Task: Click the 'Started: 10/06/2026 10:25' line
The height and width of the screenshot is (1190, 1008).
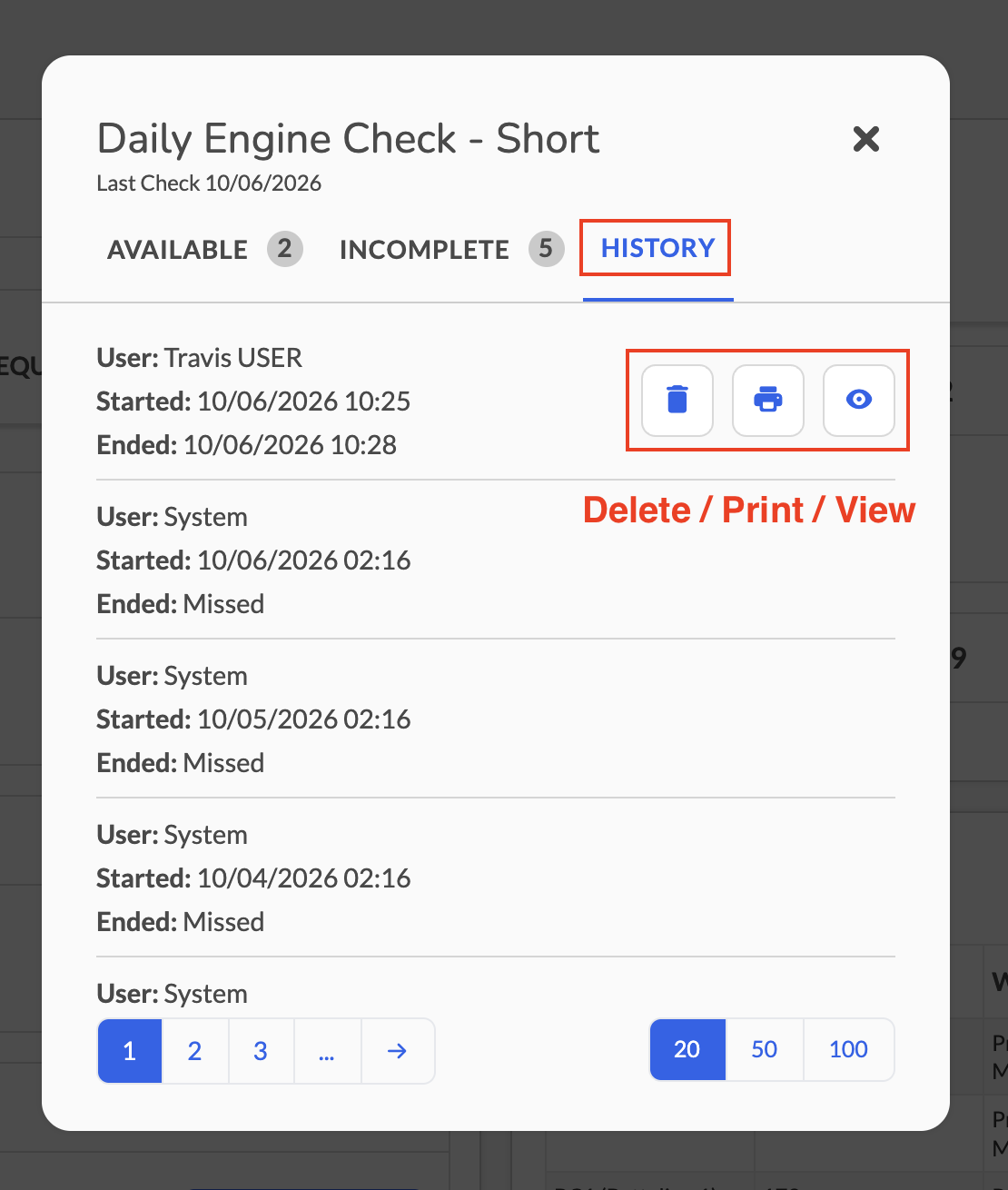Action: (253, 402)
